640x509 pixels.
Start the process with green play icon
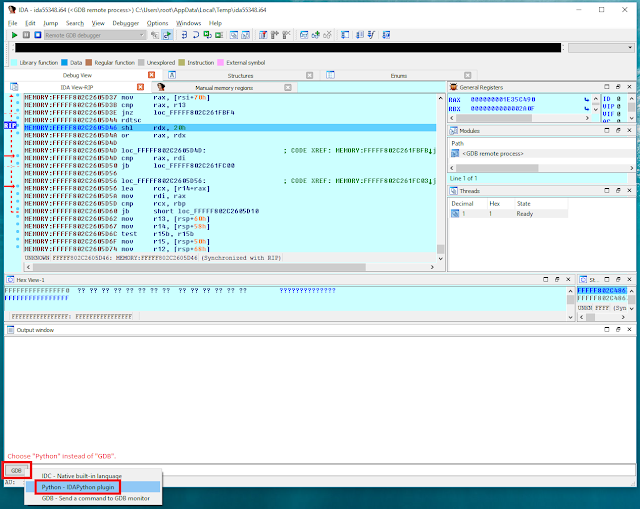[x=14, y=35]
